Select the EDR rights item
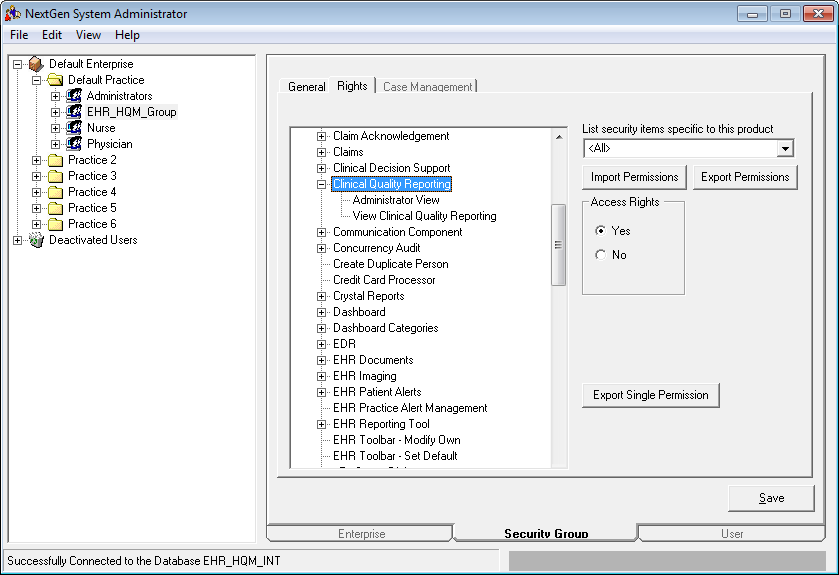 (x=344, y=344)
